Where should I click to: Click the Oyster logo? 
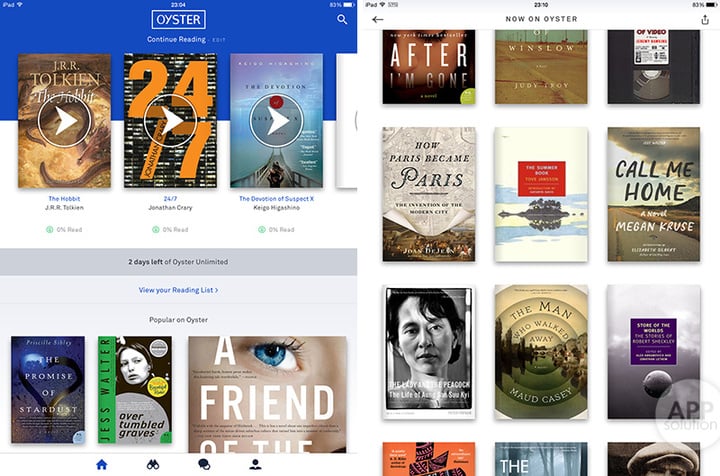click(x=178, y=20)
